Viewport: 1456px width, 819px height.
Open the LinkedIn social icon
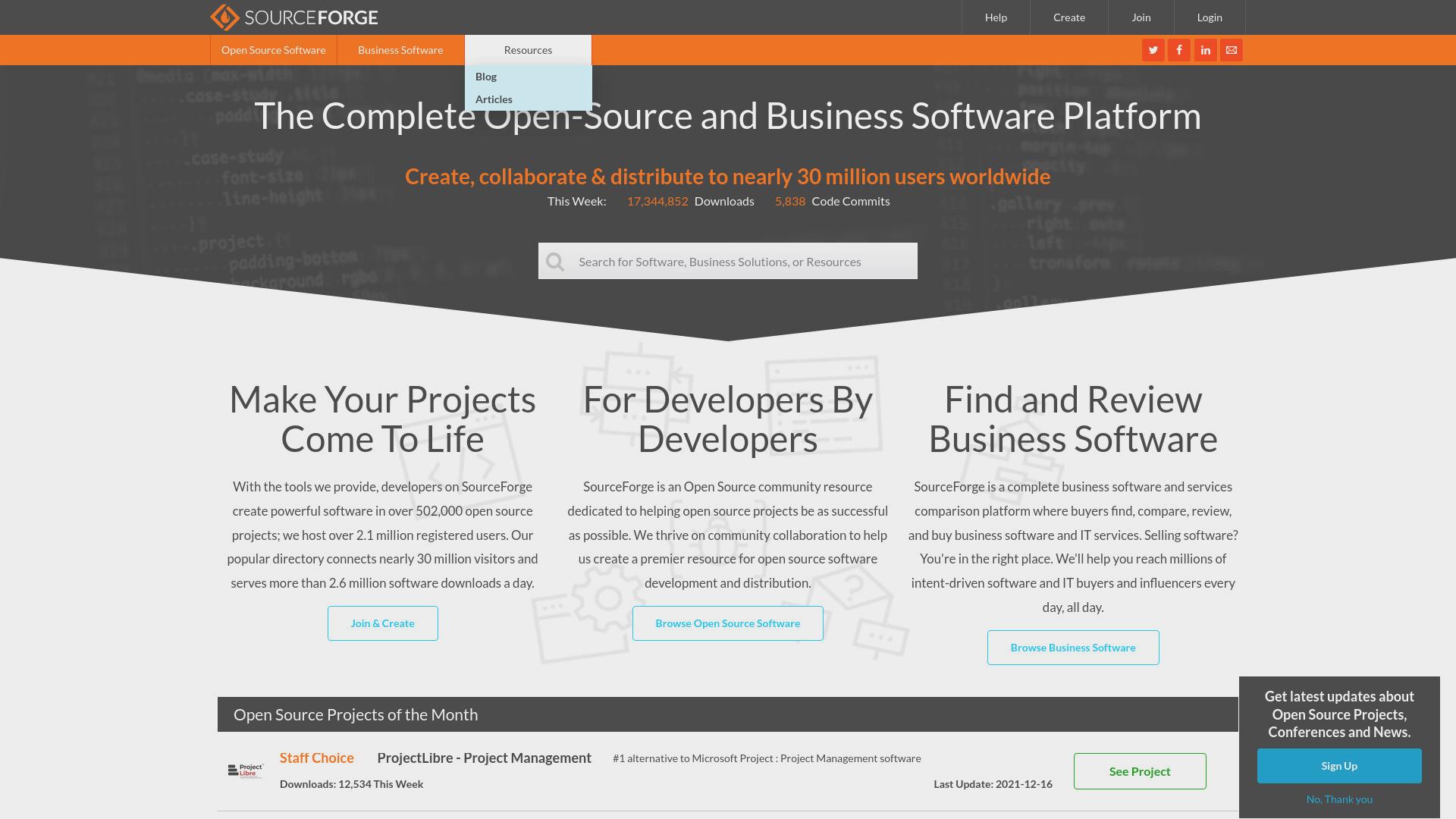[1205, 50]
